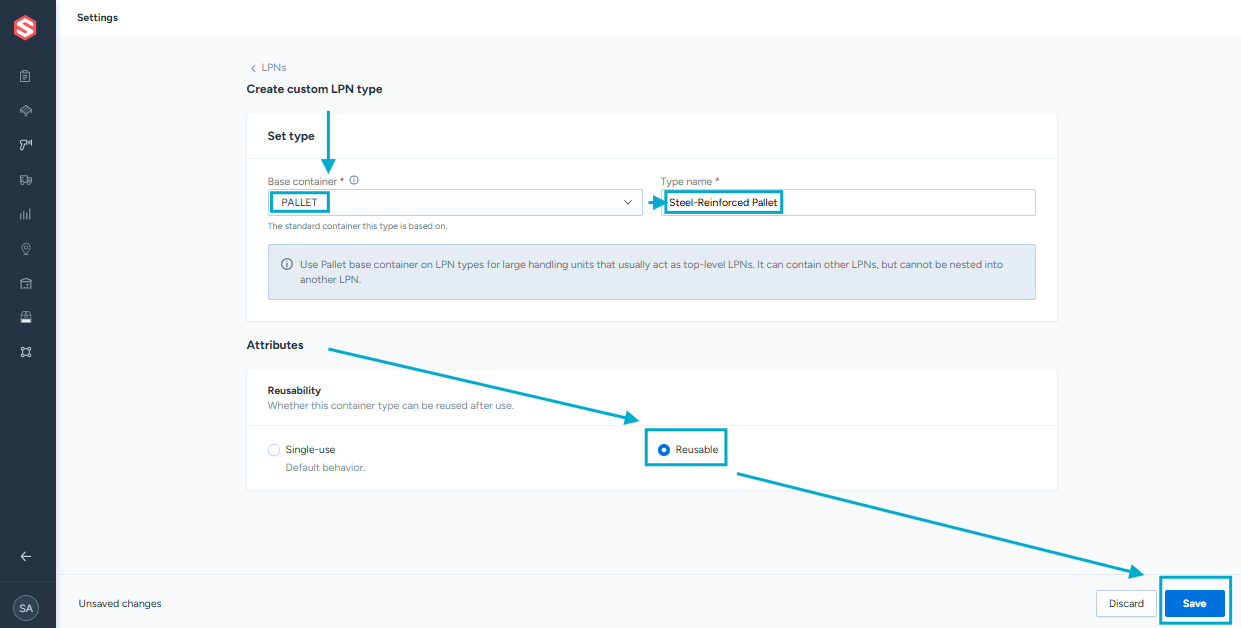Screen dimensions: 1241x628
Task: Open the storefront icon in sidebar
Action: point(26,317)
